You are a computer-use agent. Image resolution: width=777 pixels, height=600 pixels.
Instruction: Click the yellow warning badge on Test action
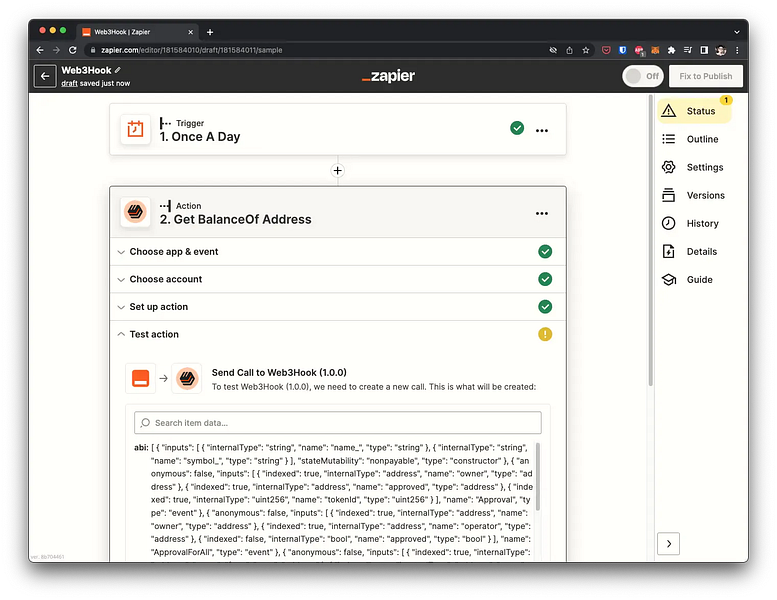pyautogui.click(x=545, y=334)
